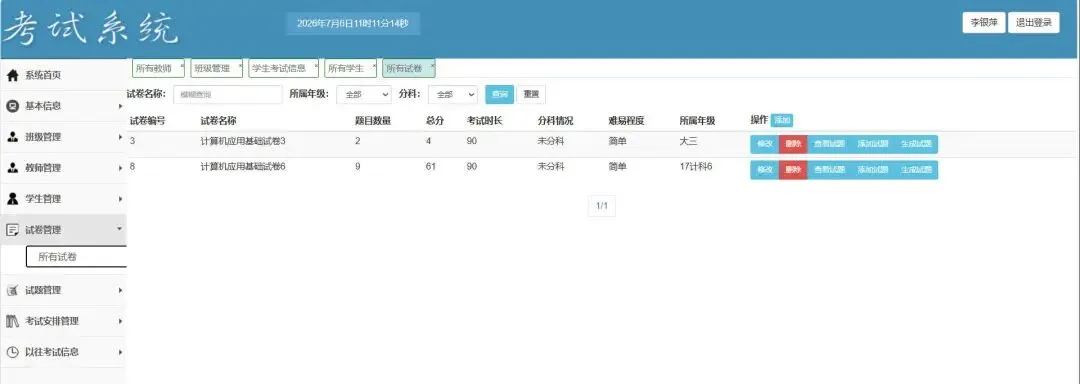
Task: Click the 试题管理 icon in sidebar
Action: (12, 290)
